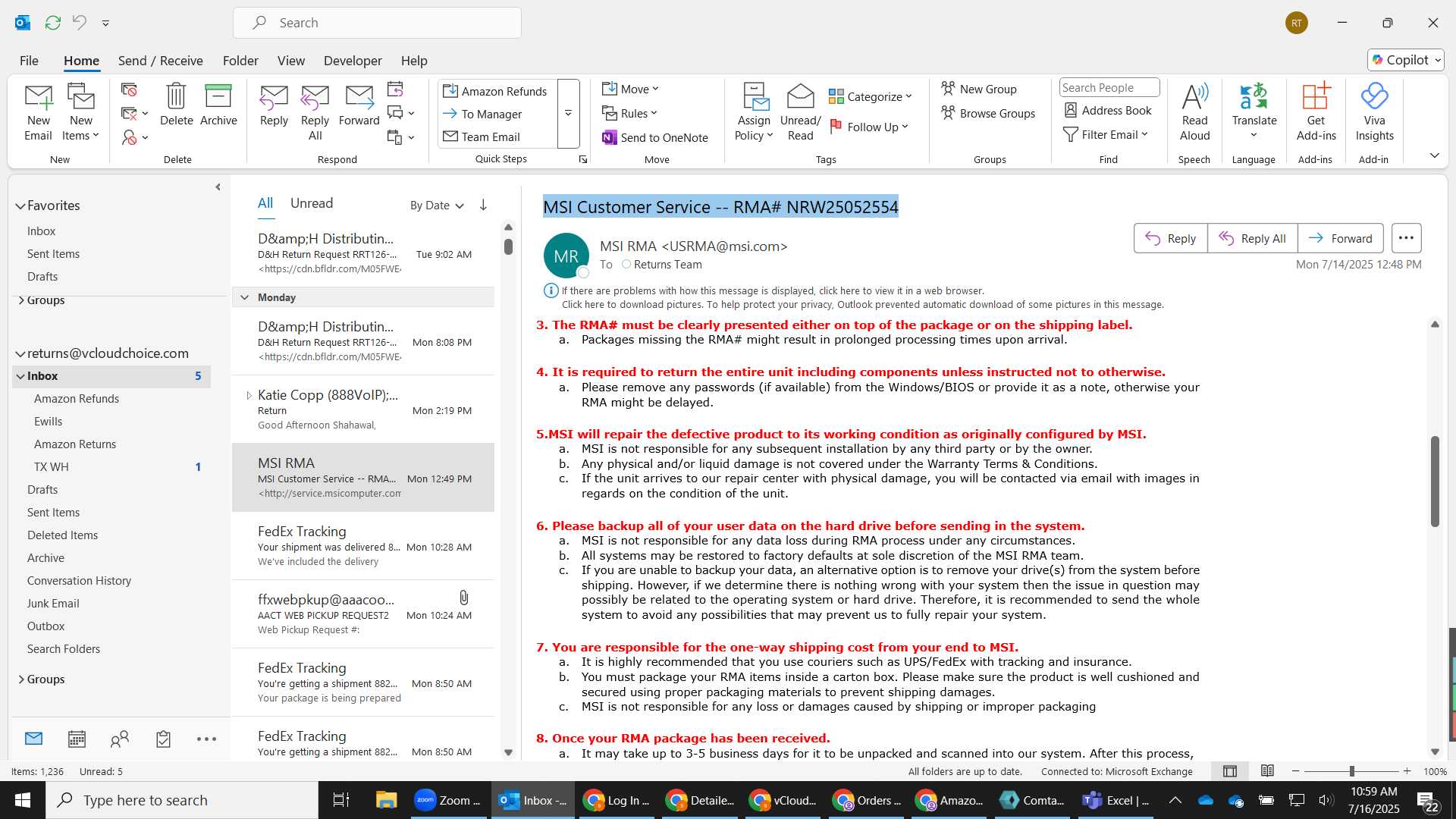Open the File menu
This screenshot has height=819, width=1456.
(29, 61)
